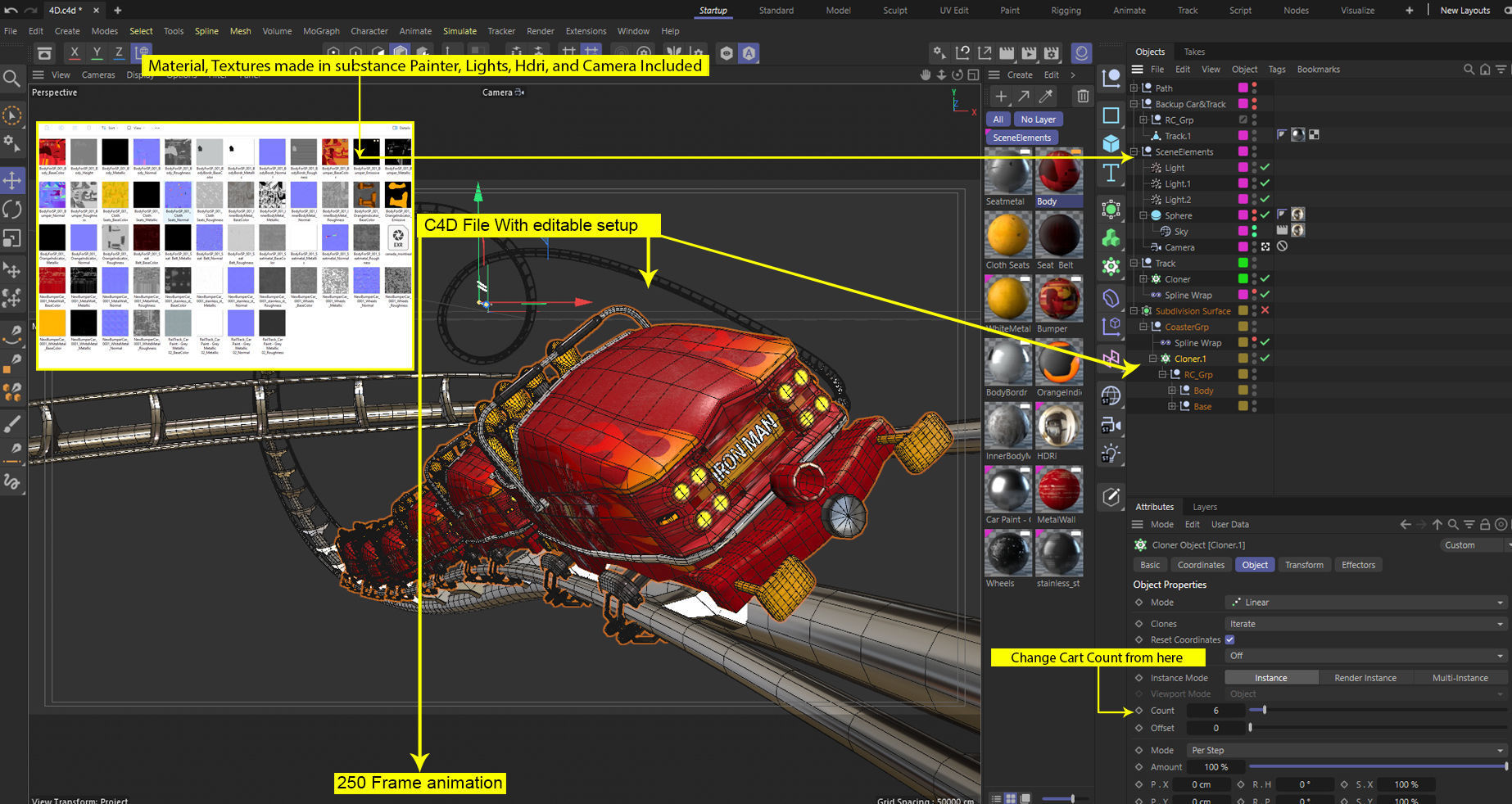Expand the Base object node
This screenshot has height=804, width=1512.
1172,406
